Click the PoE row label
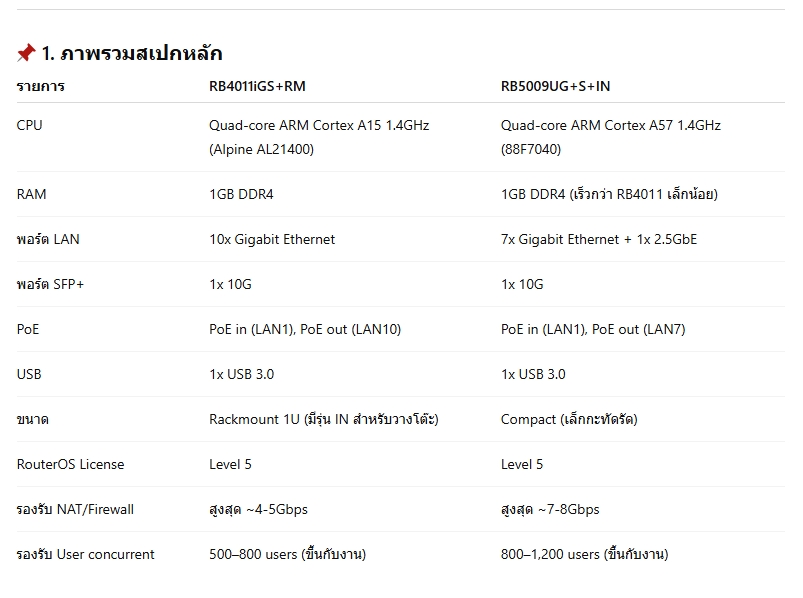Viewport: 803px width, 598px height. (x=28, y=329)
